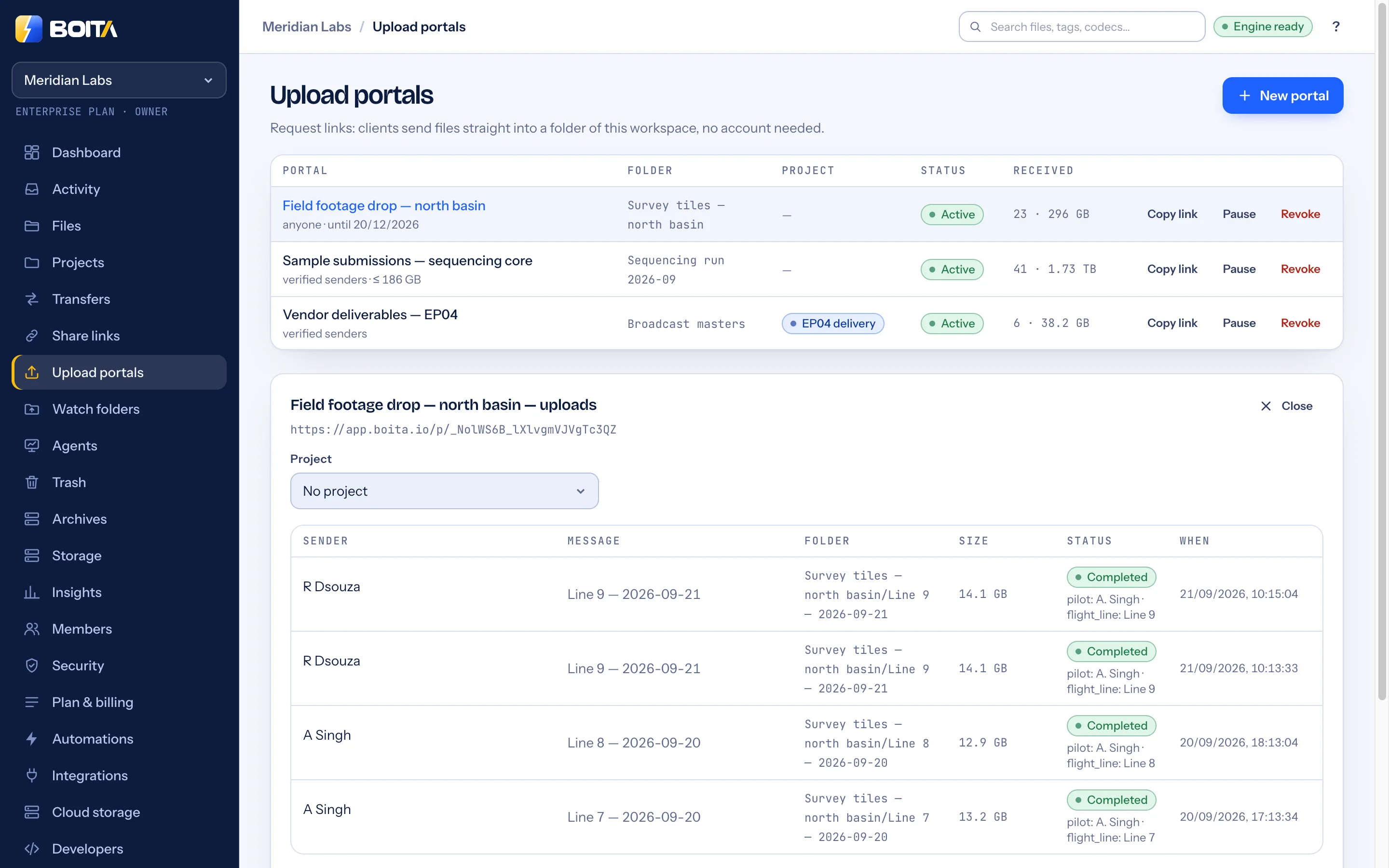This screenshot has height=868, width=1389.
Task: Click Meridian Labs breadcrumb link
Action: (307, 27)
